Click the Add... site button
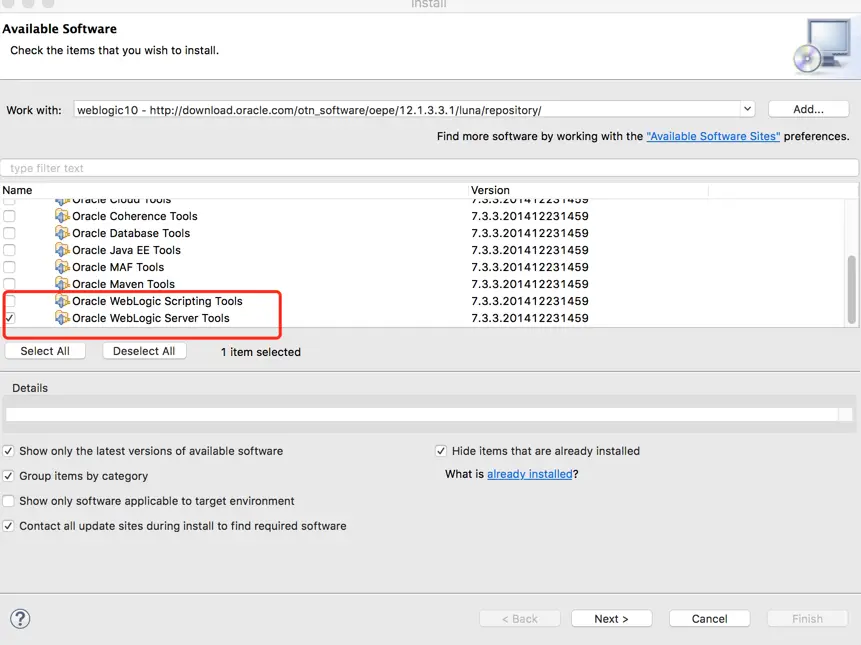The width and height of the screenshot is (861, 645). tap(808, 109)
